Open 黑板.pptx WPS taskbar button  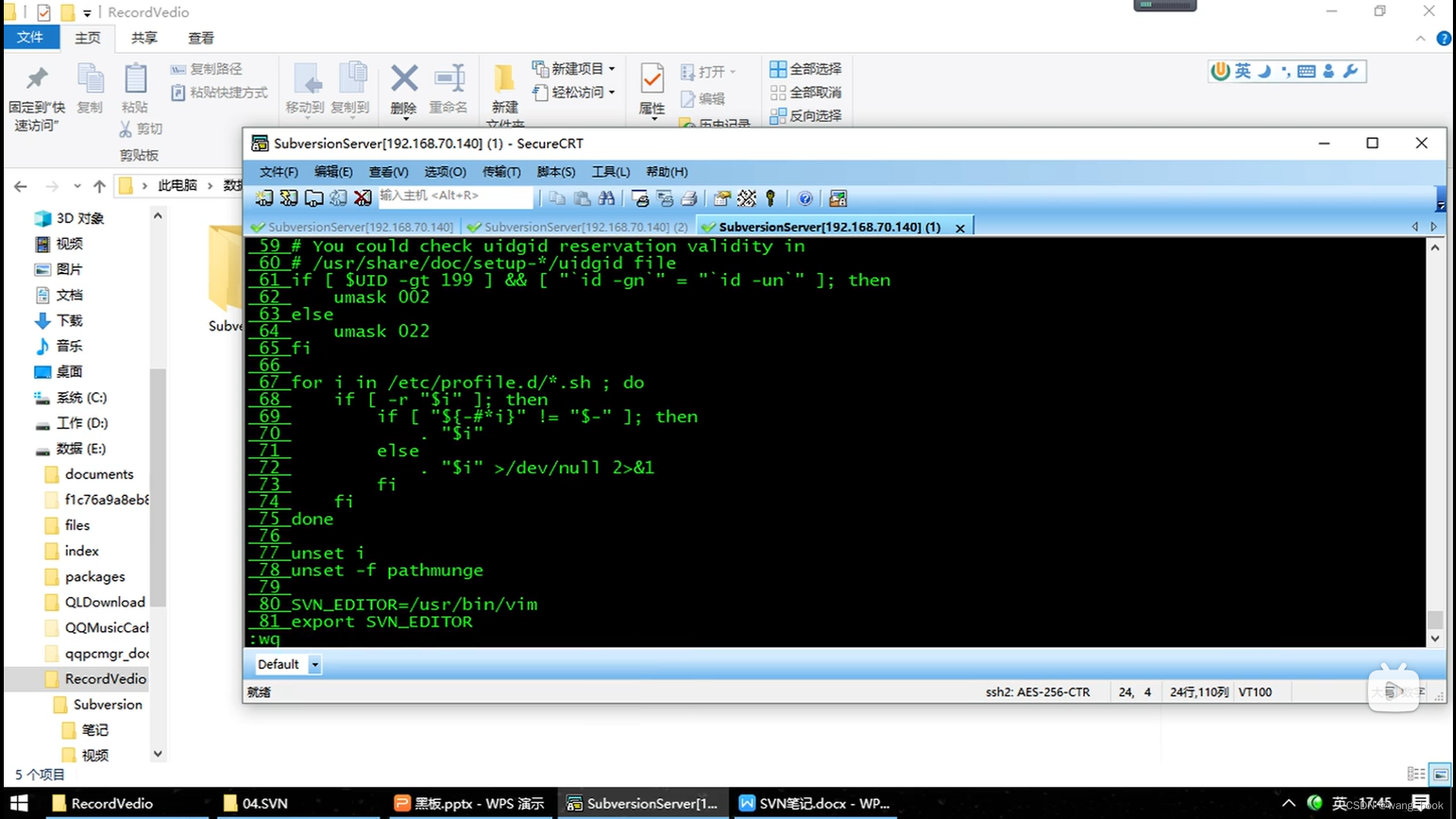pyautogui.click(x=470, y=803)
